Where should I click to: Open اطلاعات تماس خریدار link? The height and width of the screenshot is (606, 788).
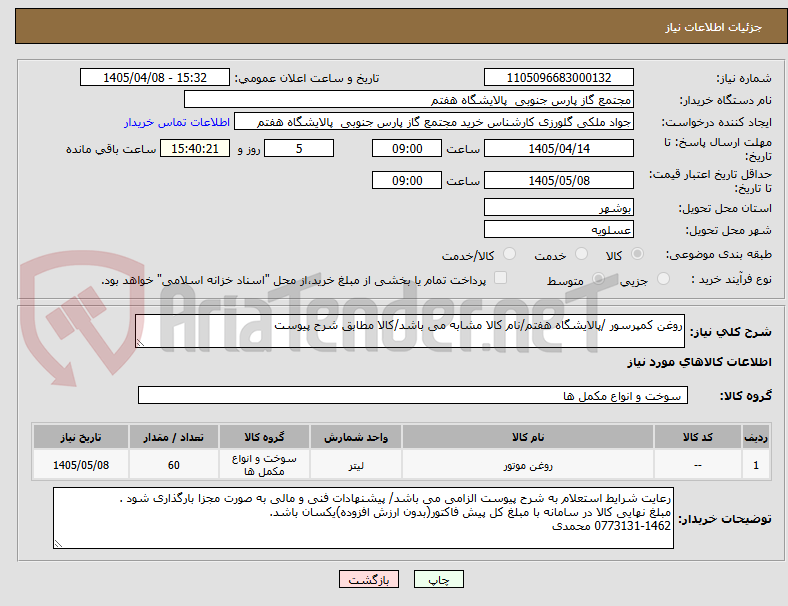pyautogui.click(x=177, y=122)
